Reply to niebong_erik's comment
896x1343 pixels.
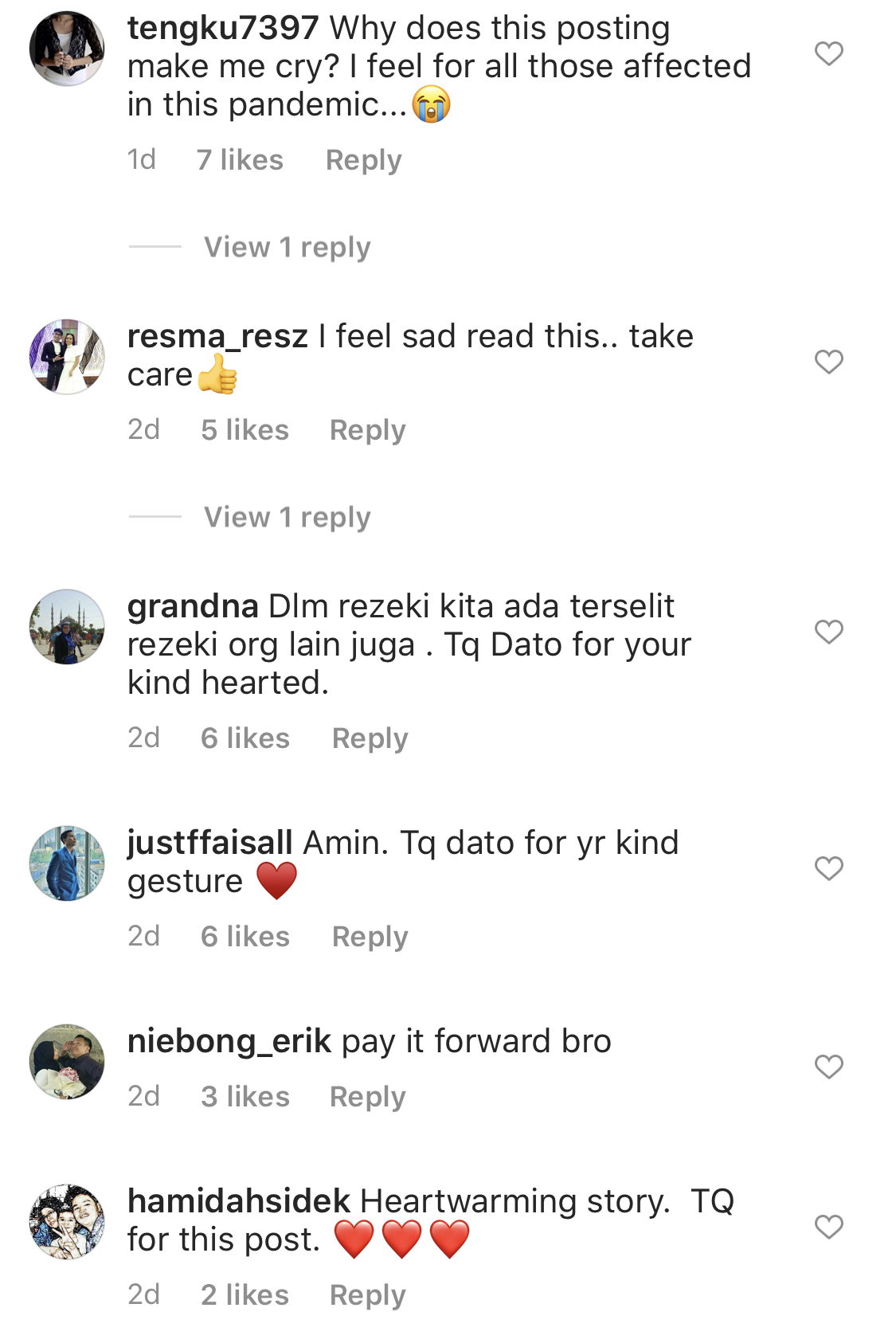(x=367, y=1097)
